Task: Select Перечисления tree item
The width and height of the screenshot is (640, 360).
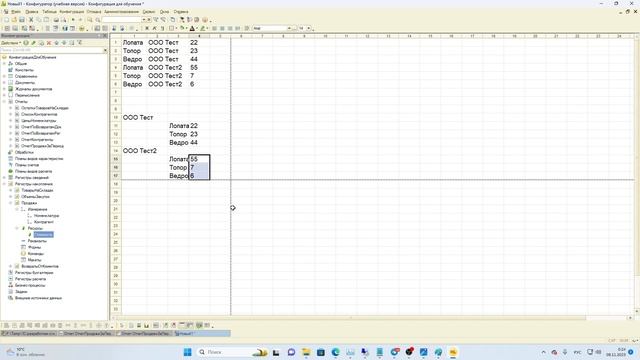Action: click(x=27, y=95)
